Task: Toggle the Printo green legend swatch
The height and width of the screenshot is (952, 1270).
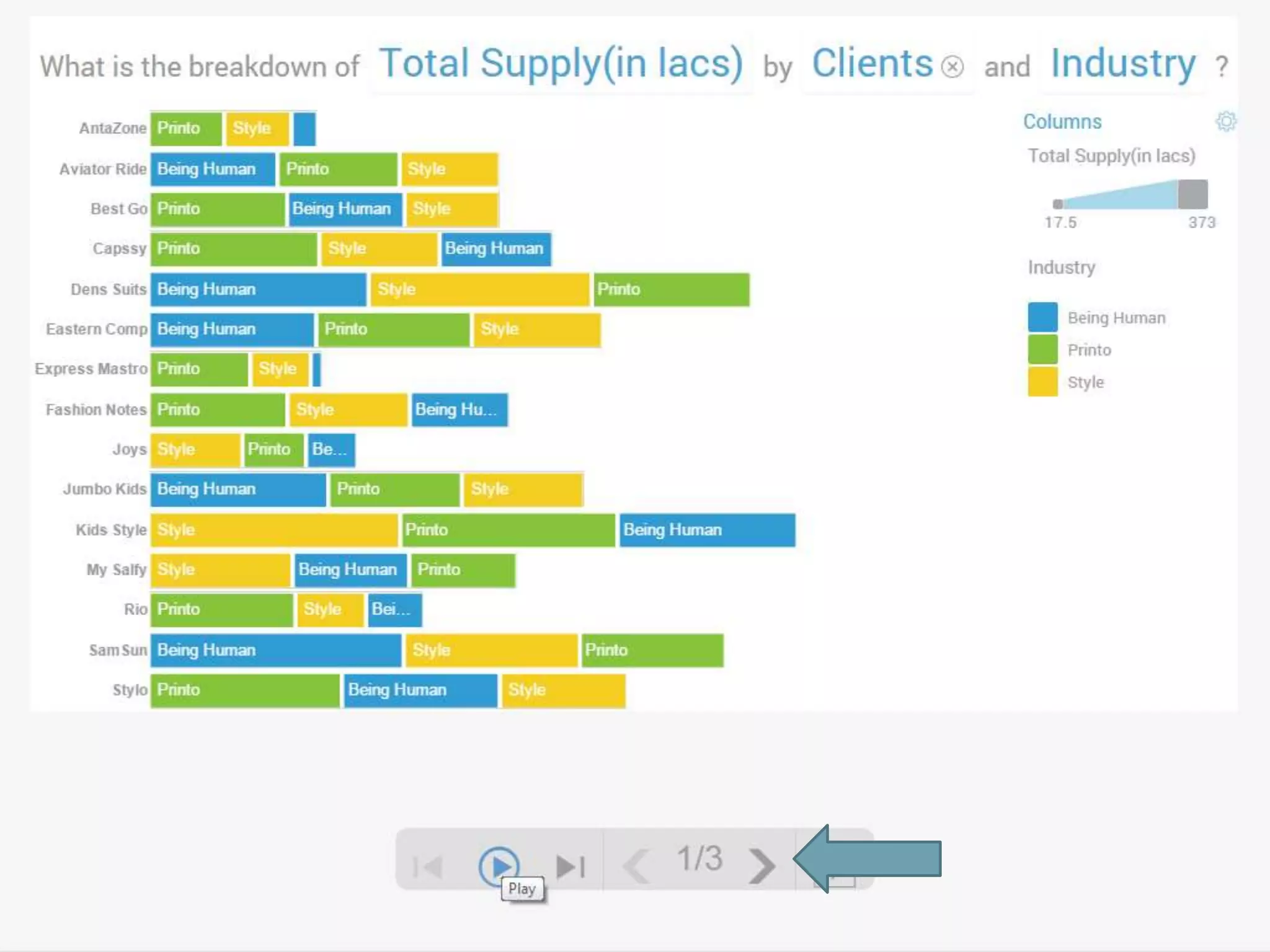Action: point(1042,350)
